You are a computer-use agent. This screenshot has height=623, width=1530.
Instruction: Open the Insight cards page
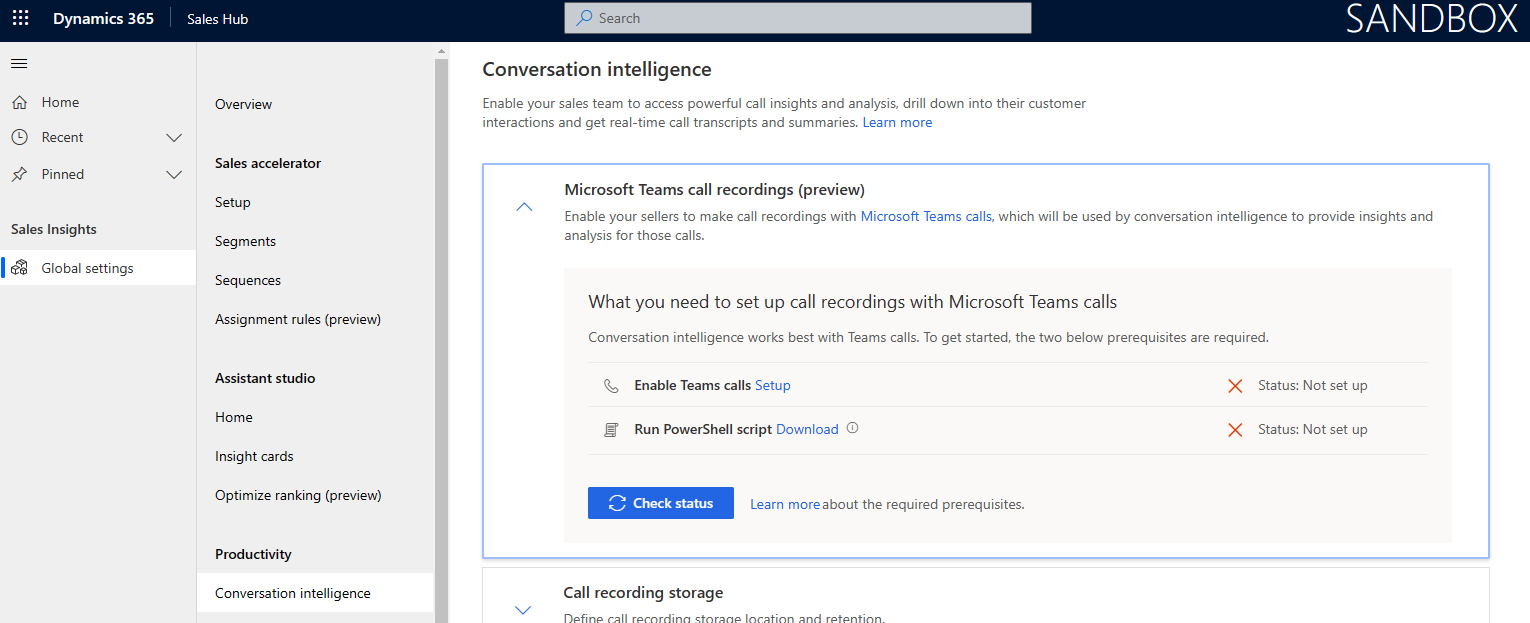tap(254, 456)
